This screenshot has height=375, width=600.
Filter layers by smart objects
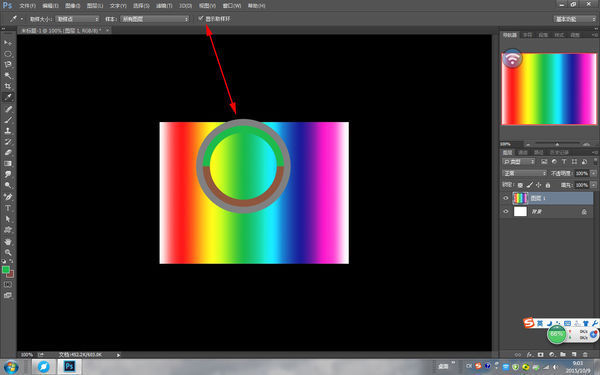(584, 162)
